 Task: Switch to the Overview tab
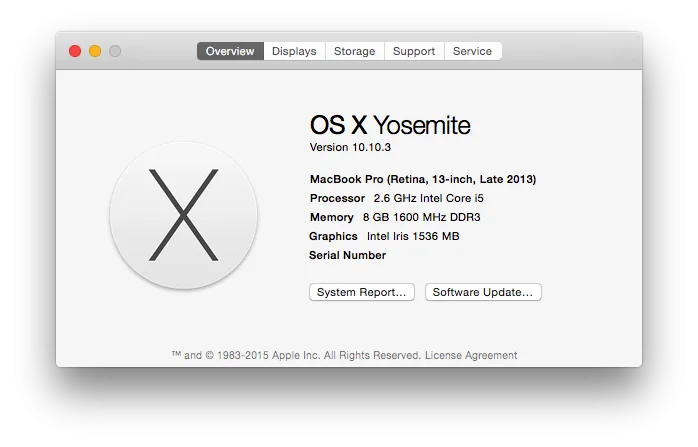click(x=230, y=51)
